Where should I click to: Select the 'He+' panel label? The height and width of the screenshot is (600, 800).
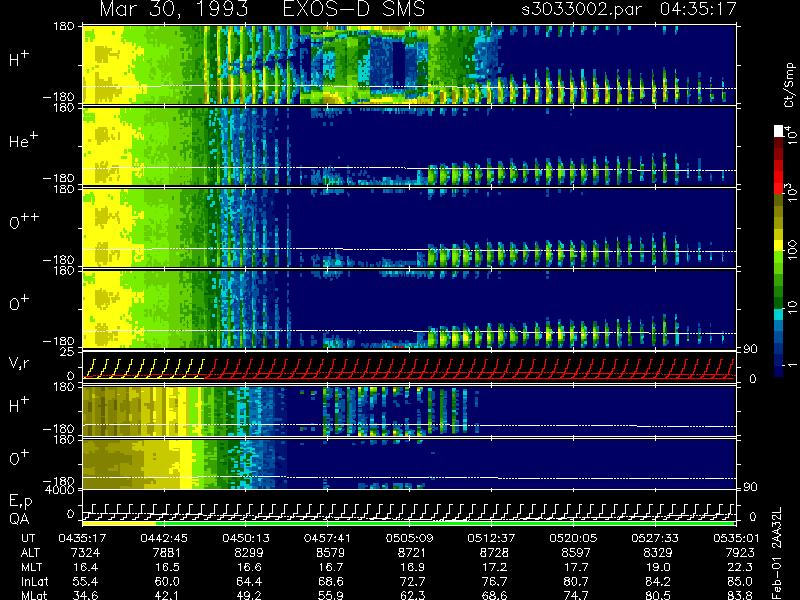23,140
